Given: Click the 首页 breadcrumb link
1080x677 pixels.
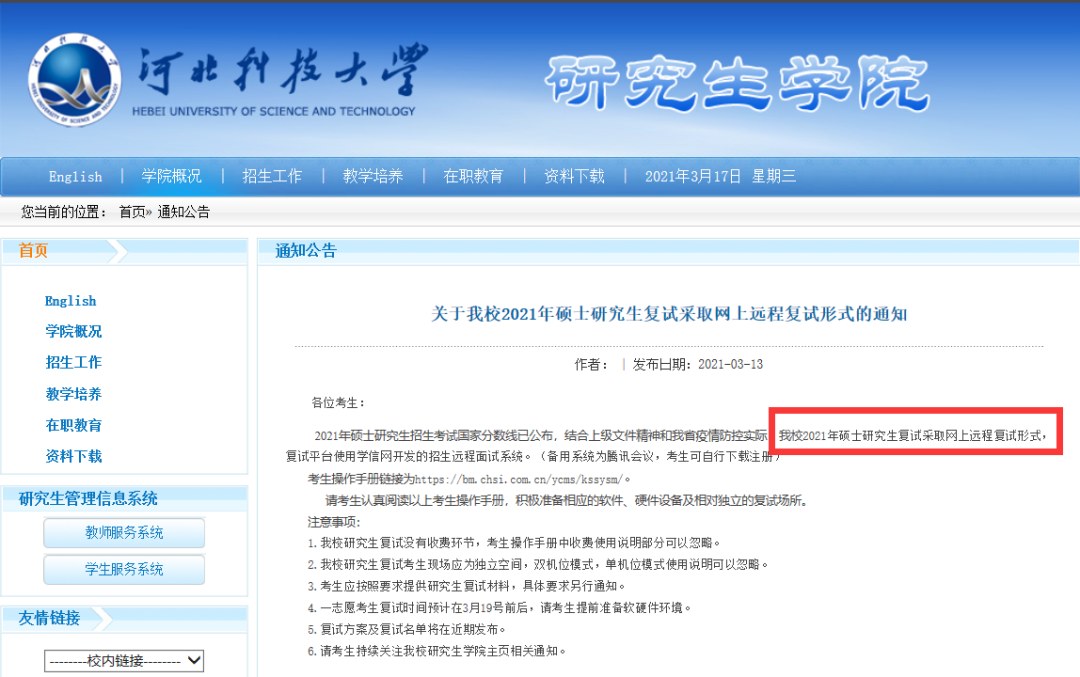Looking at the screenshot, I should (x=132, y=212).
